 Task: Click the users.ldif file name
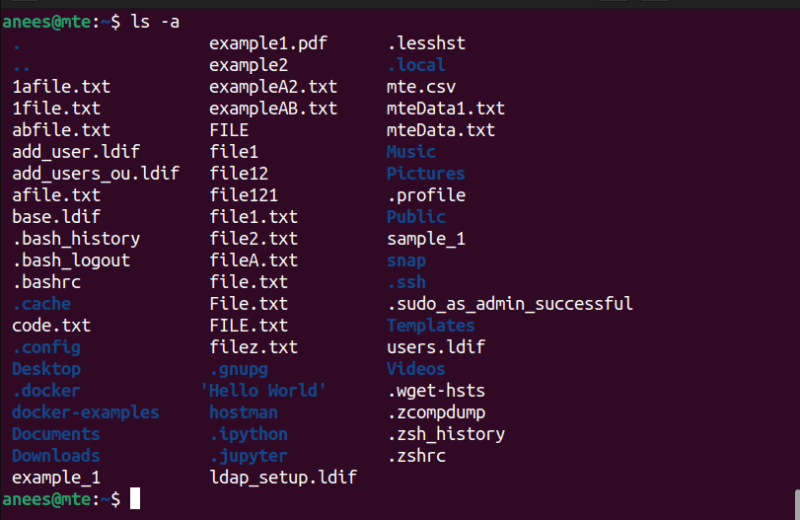[x=436, y=347]
